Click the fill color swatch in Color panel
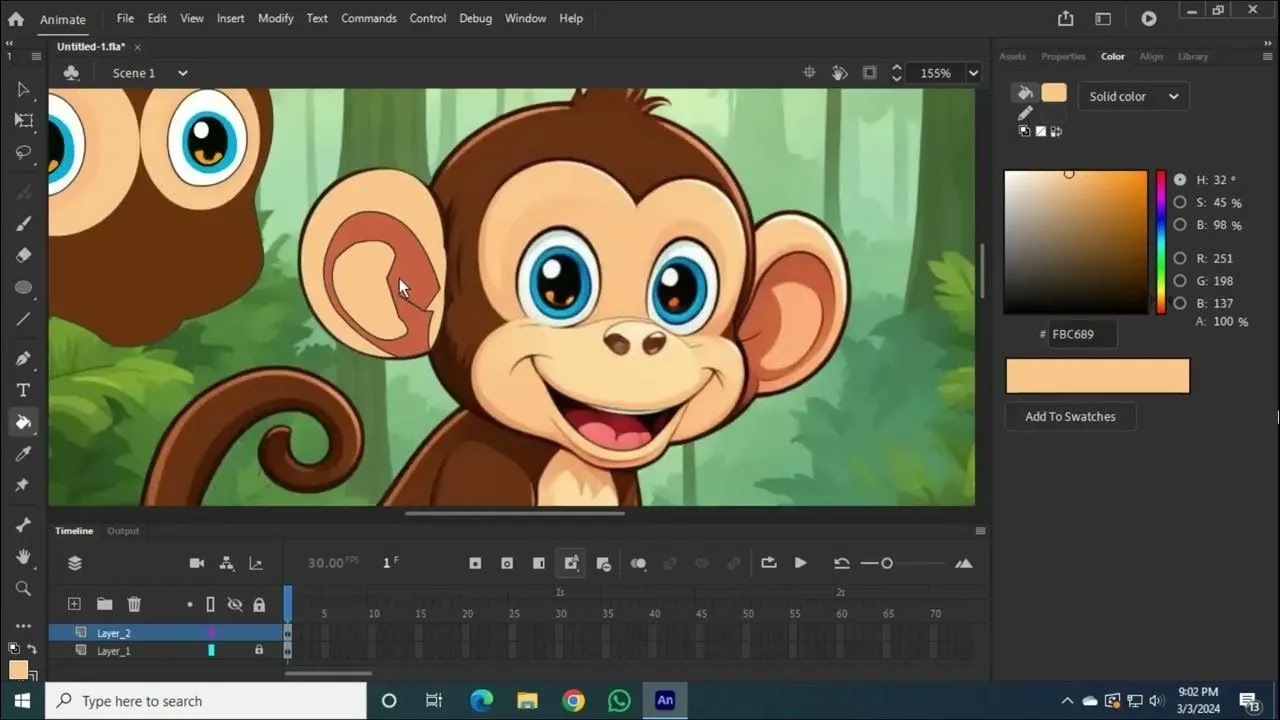 1054,93
